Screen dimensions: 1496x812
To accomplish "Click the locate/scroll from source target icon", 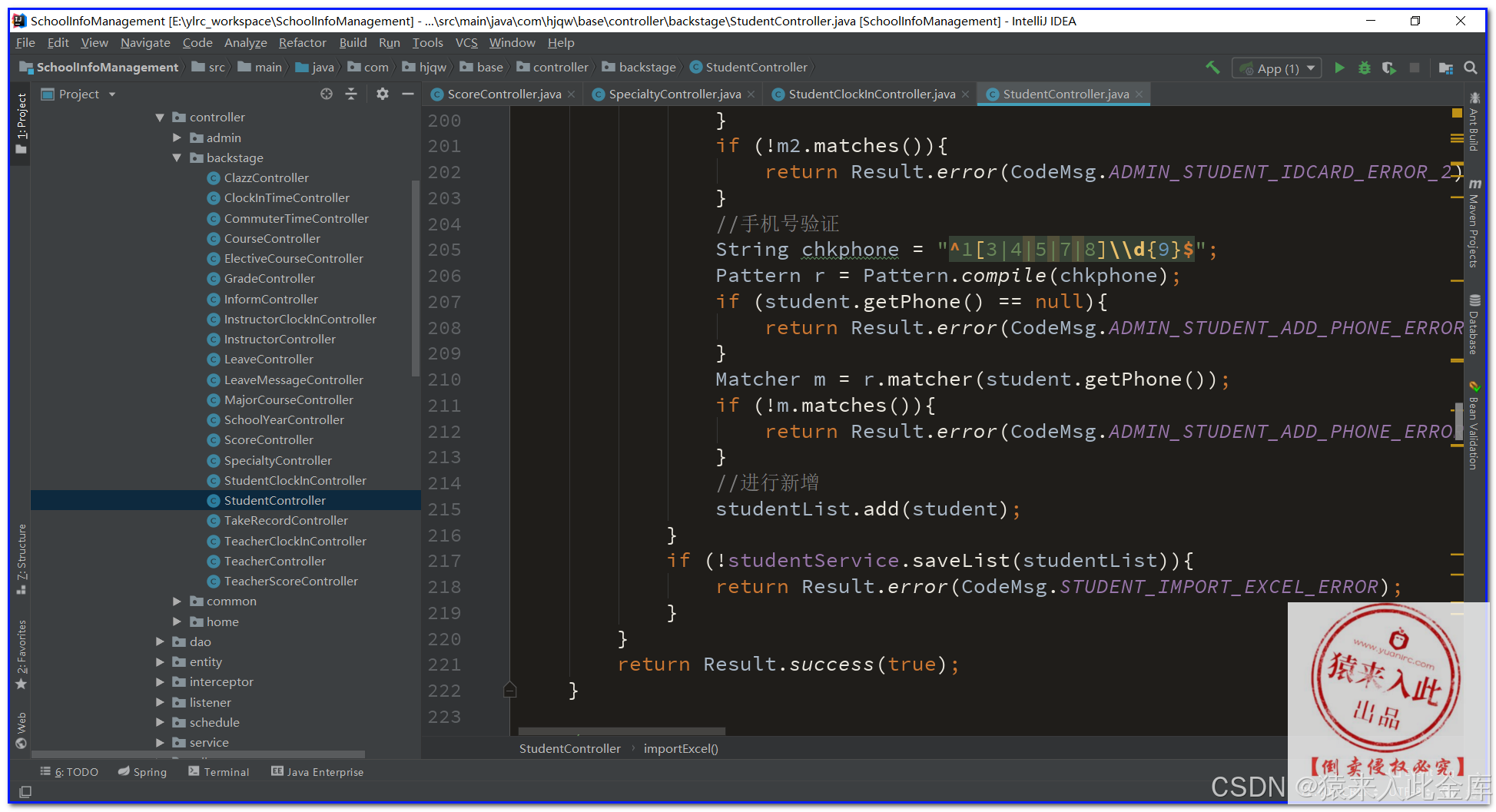I will pyautogui.click(x=327, y=94).
